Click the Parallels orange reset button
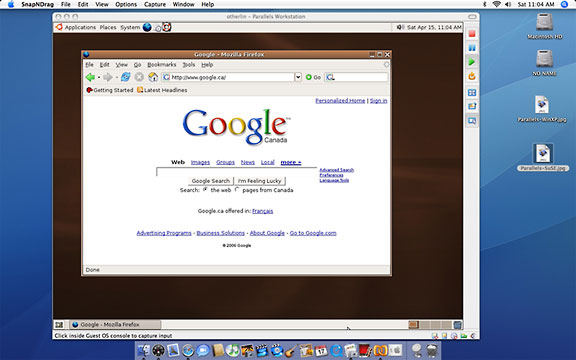 click(x=472, y=76)
